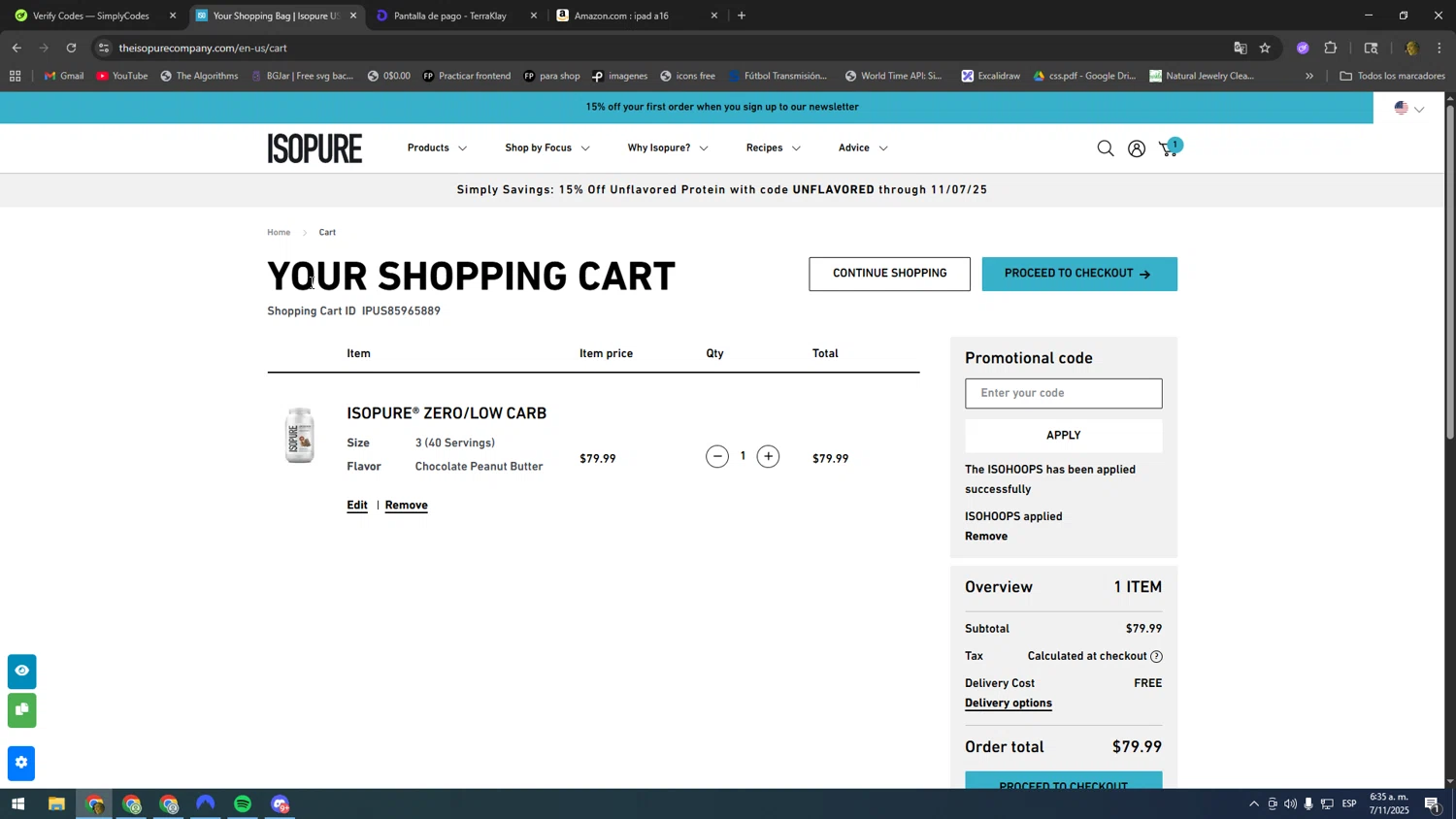Open the ISOPURE ZERO/LOW CARB product title

tap(447, 413)
